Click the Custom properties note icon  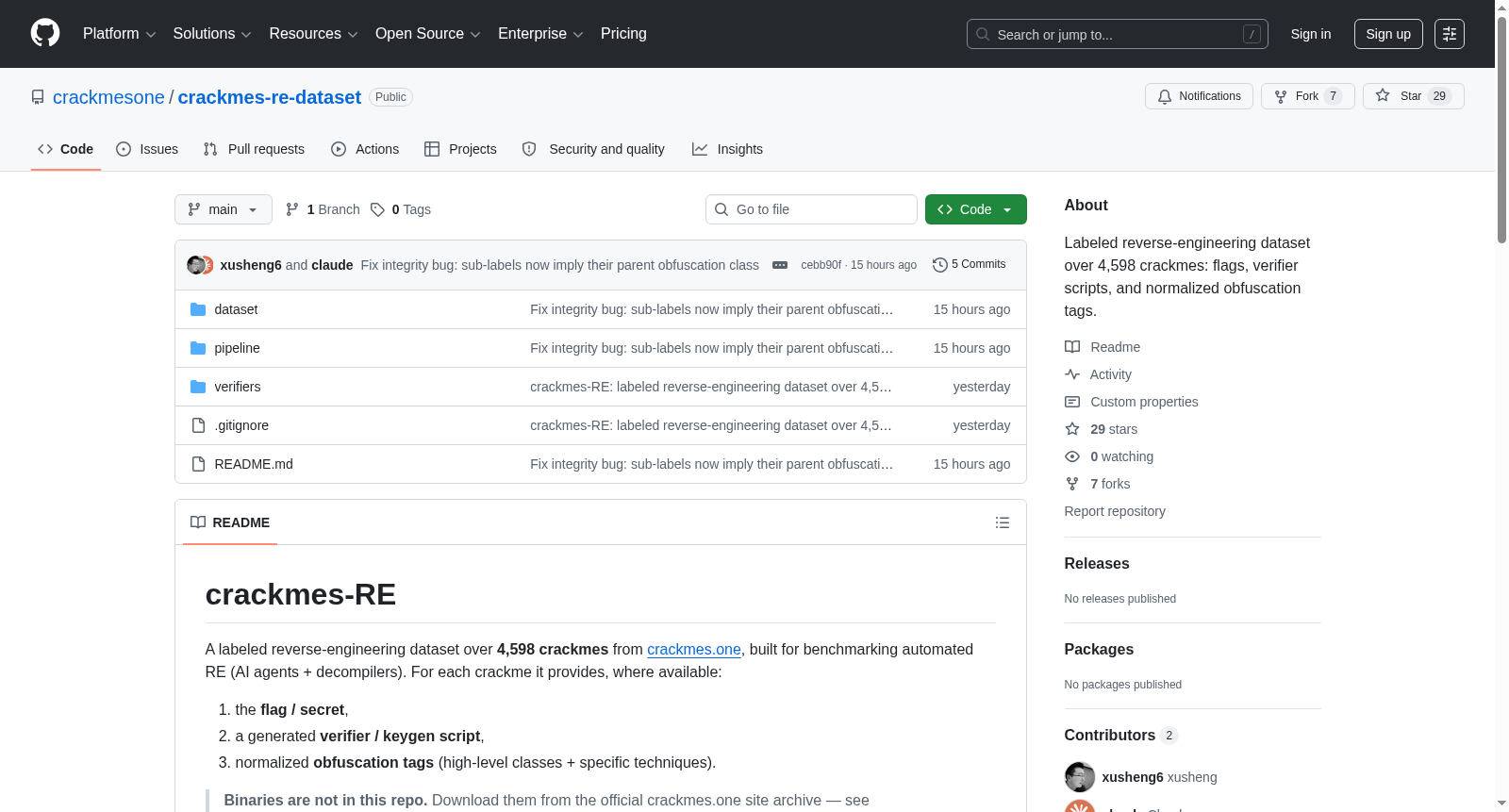(1072, 402)
